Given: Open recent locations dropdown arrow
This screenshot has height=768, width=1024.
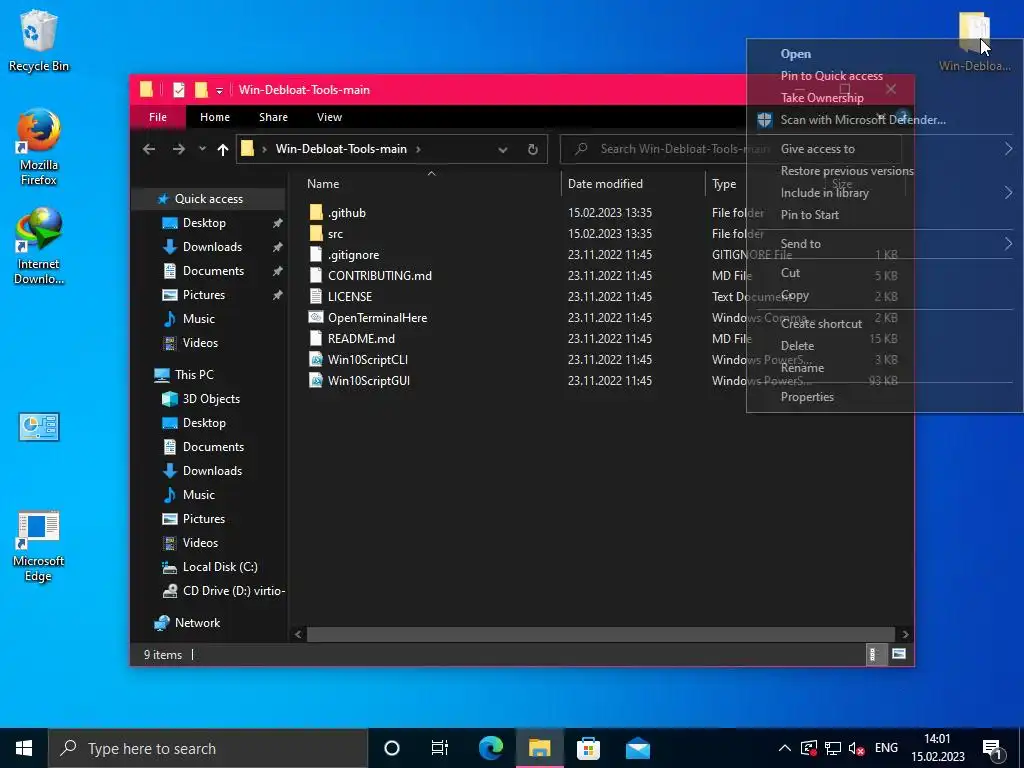Looking at the screenshot, I should [x=202, y=149].
